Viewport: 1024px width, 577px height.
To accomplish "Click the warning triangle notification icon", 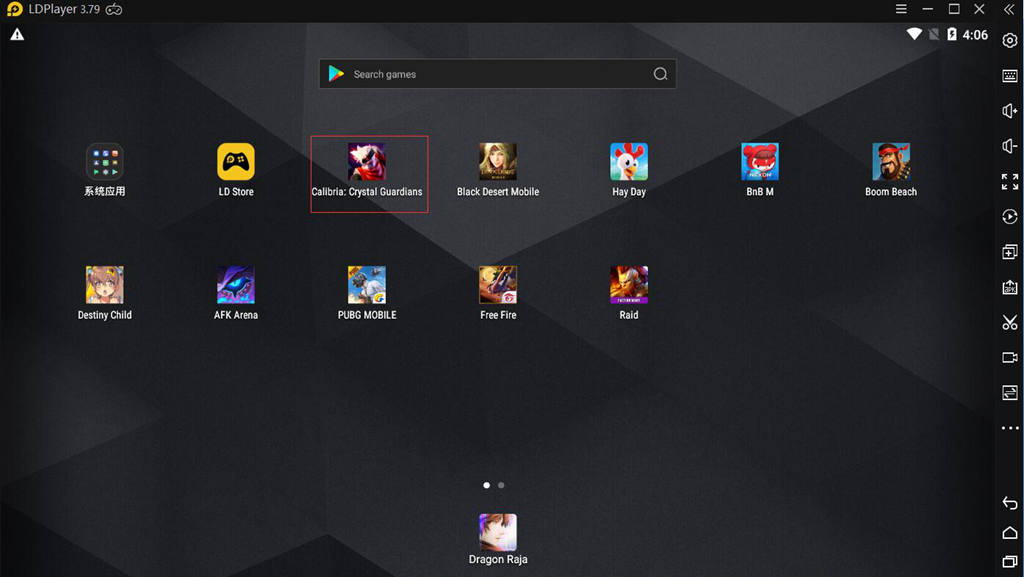I will pos(17,35).
